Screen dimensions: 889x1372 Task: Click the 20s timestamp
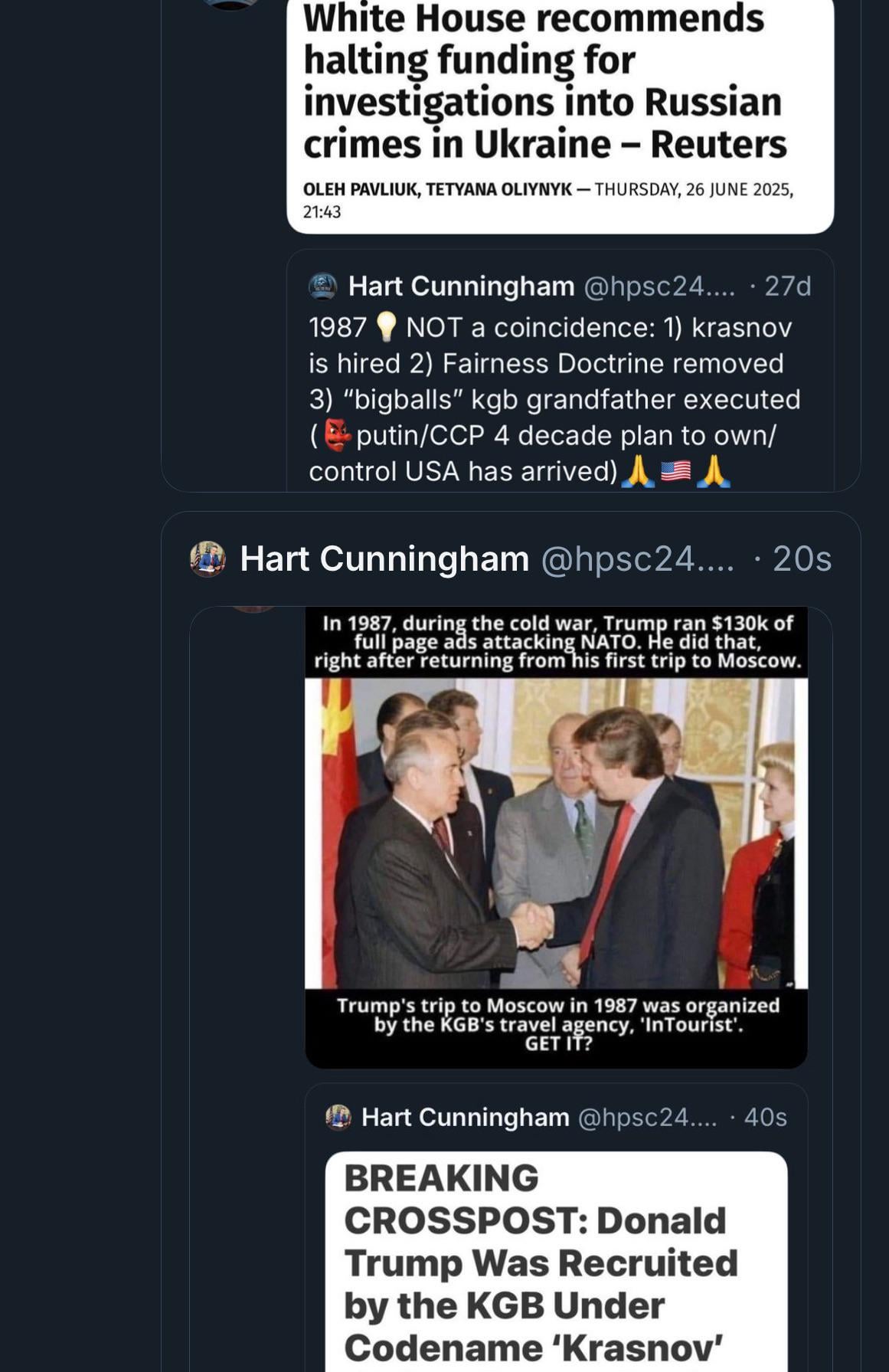(x=801, y=559)
